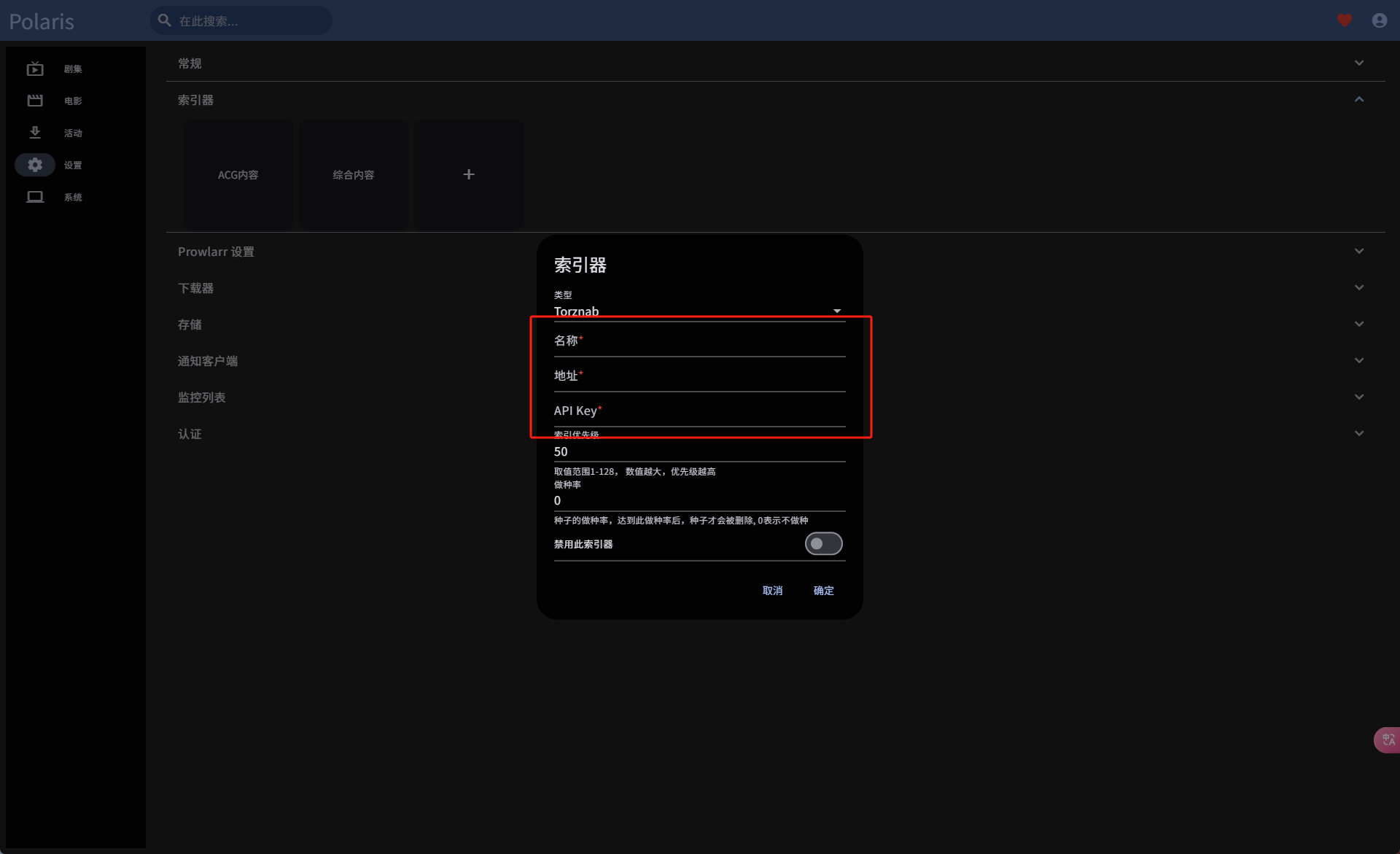
Task: Click the 取消 button in dialog
Action: tap(772, 591)
